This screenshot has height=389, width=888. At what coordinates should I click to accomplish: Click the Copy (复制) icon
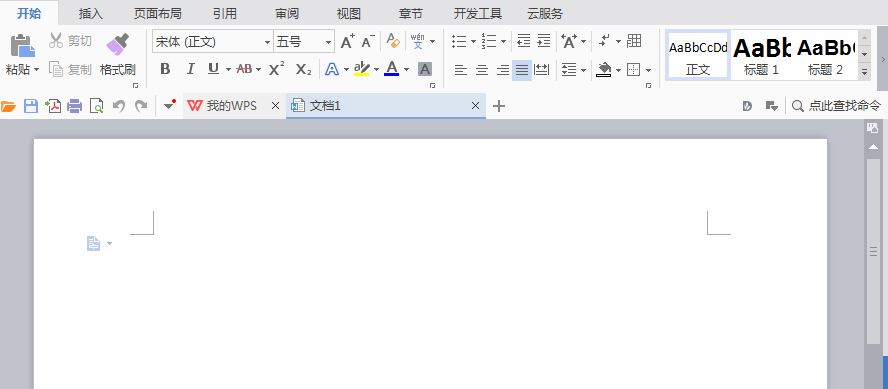click(x=56, y=69)
